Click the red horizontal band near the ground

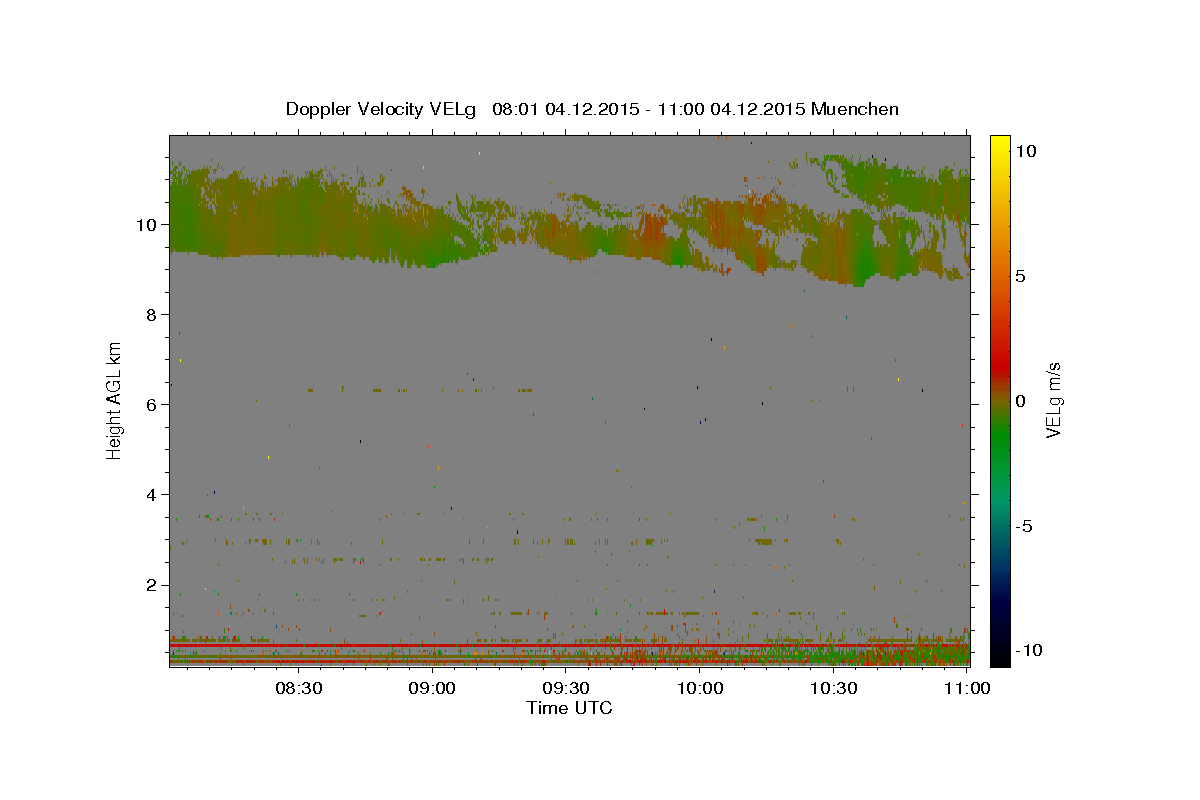pos(569,646)
